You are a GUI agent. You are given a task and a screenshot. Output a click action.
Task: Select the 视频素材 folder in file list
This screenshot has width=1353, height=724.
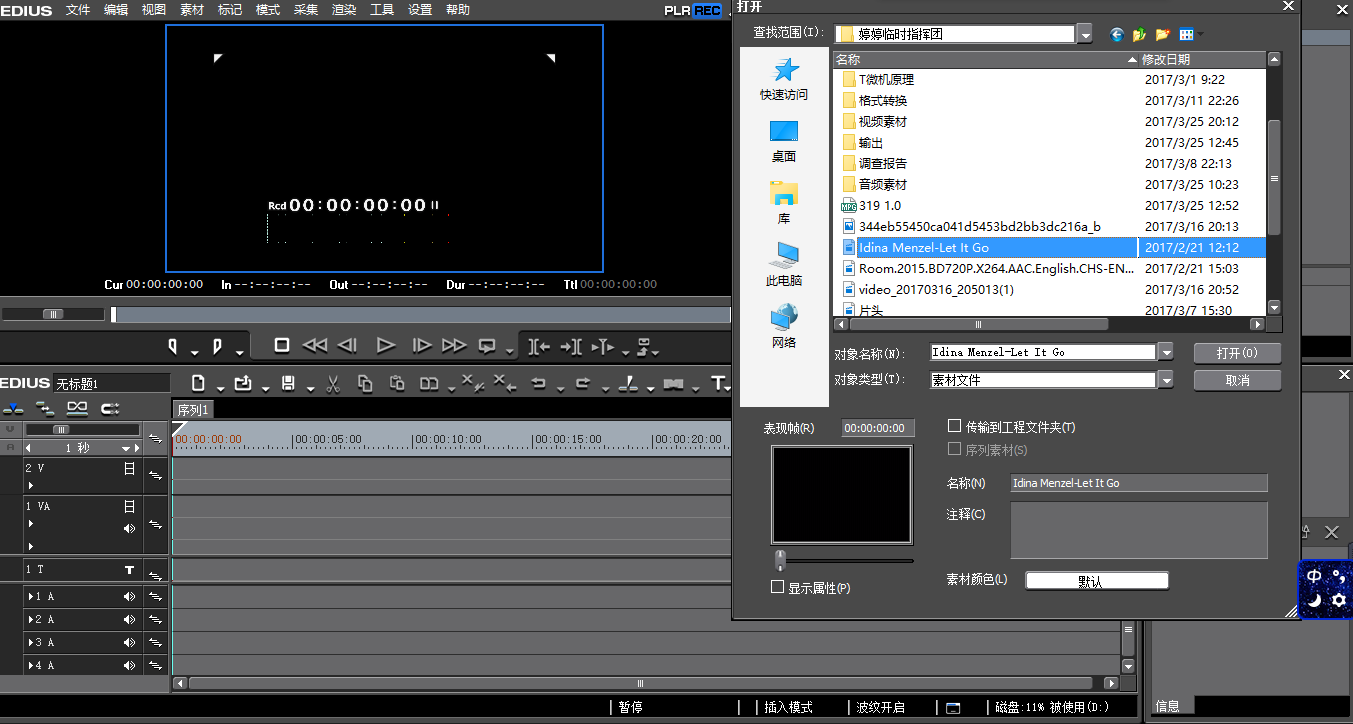point(883,121)
